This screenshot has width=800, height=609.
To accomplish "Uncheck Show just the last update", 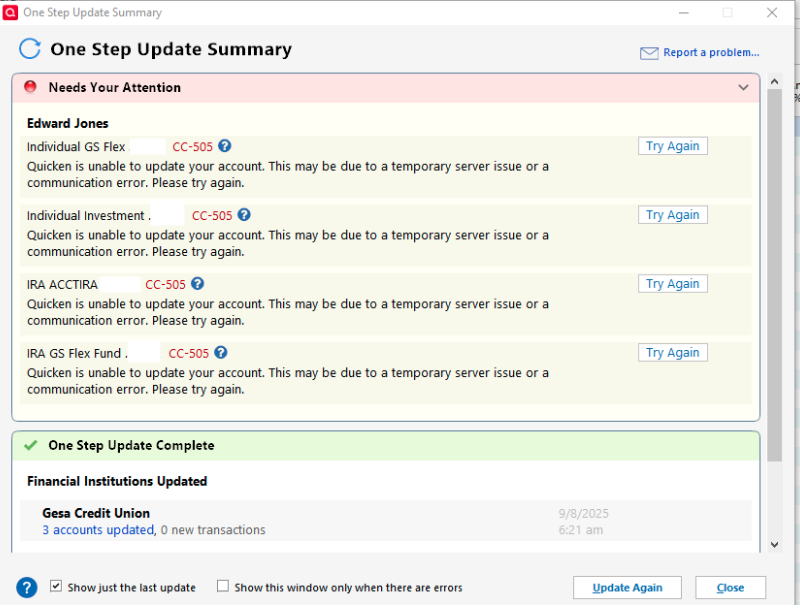I will (x=56, y=586).
